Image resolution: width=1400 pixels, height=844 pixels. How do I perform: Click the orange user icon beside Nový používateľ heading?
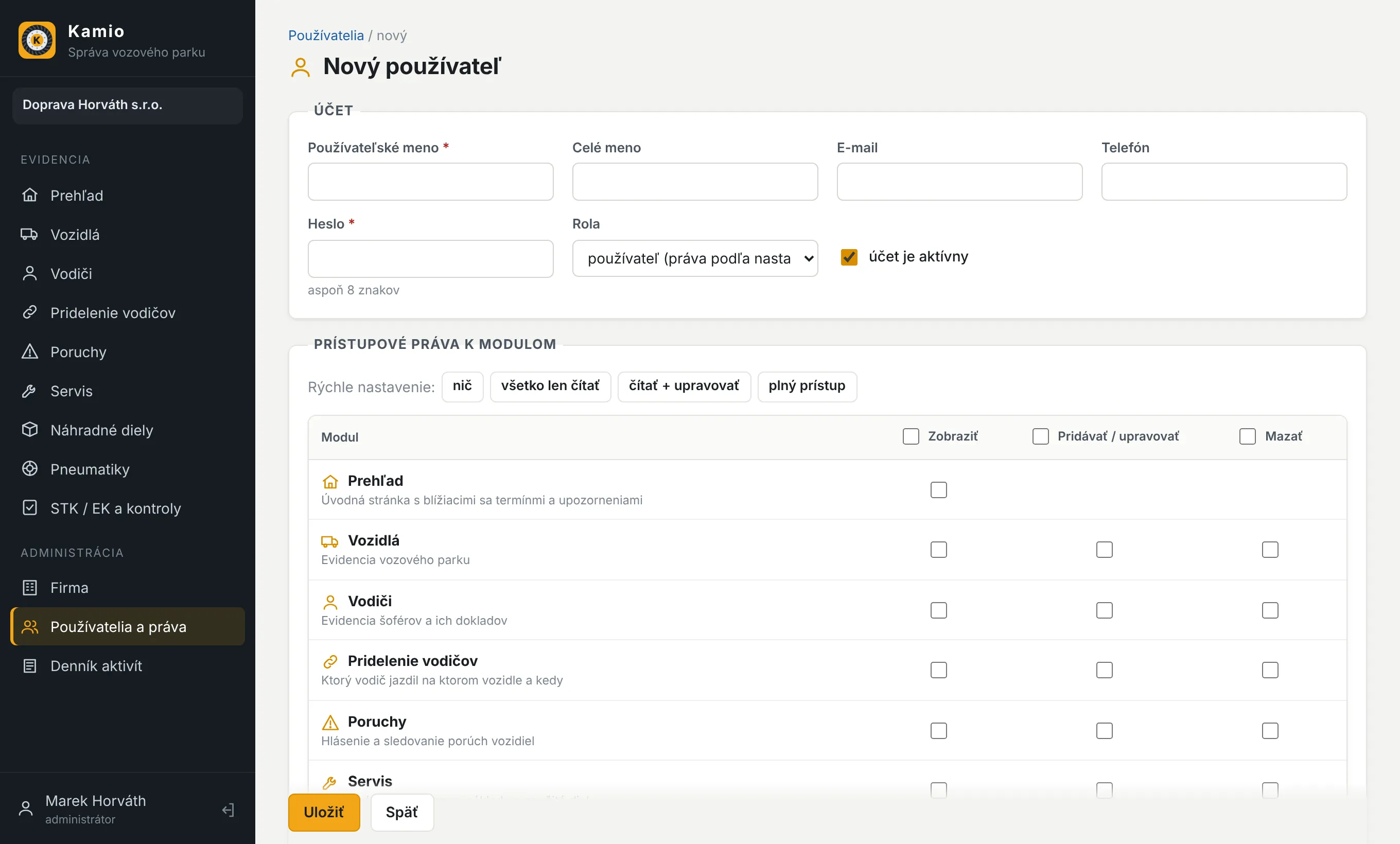click(301, 67)
